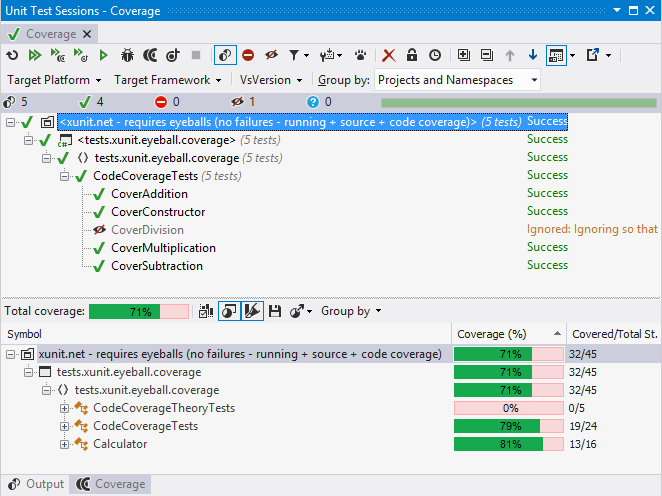Toggle show coverage for selected tests
Screen dimensions: 662x496
tap(229, 312)
